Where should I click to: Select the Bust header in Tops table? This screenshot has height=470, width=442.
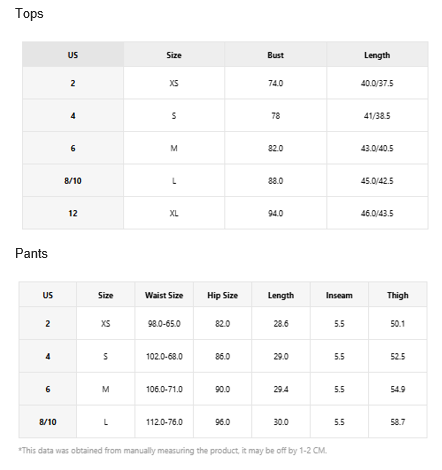275,55
